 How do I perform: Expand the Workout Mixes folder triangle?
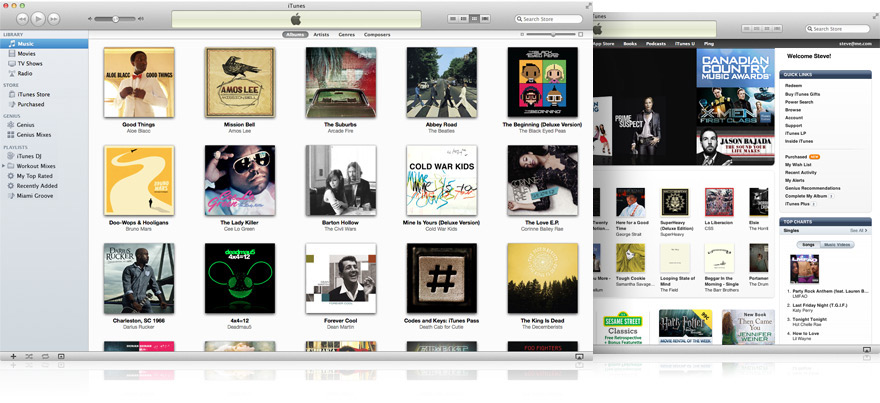pyautogui.click(x=3, y=166)
